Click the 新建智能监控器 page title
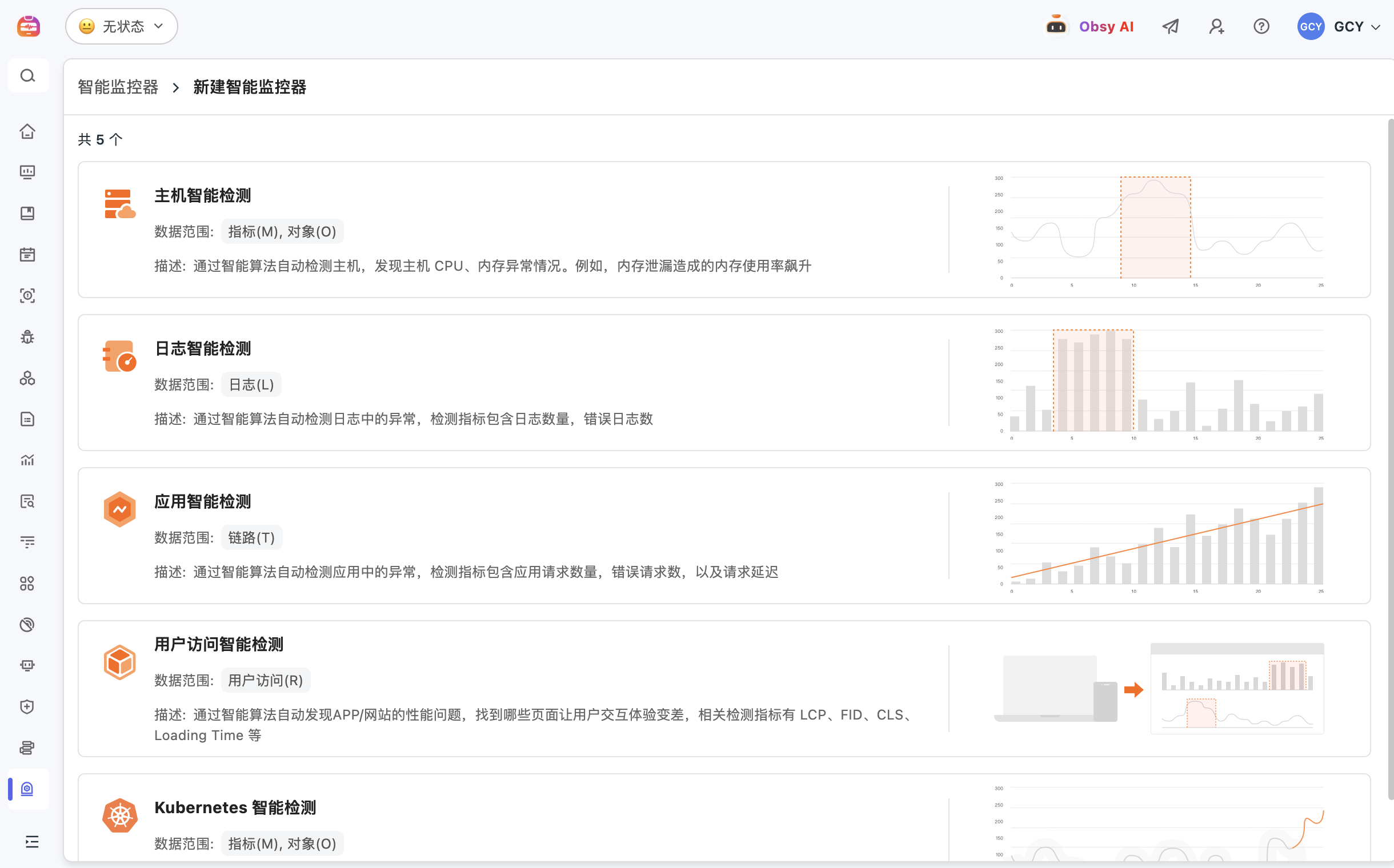 249,87
